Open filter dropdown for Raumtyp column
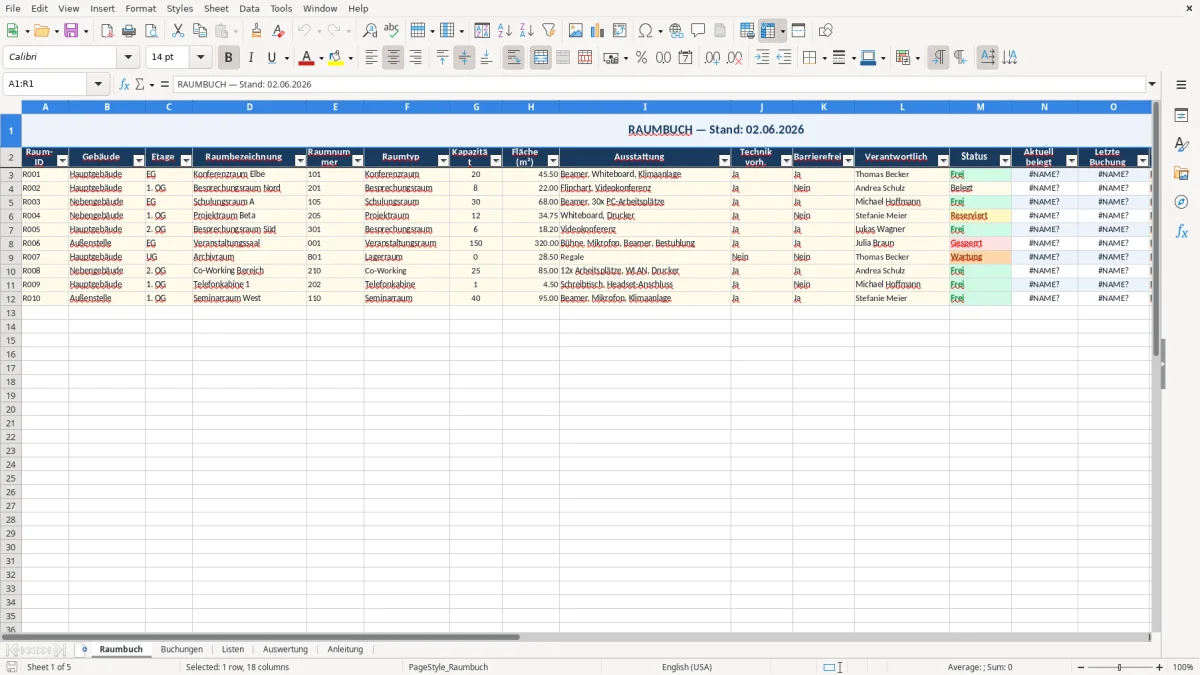 pos(442,161)
